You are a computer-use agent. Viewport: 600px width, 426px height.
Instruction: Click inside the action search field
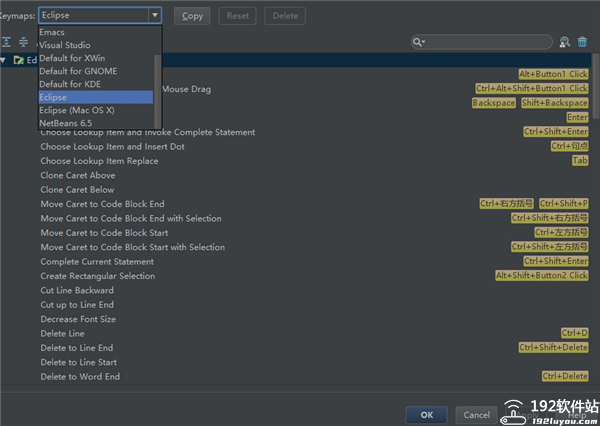482,42
